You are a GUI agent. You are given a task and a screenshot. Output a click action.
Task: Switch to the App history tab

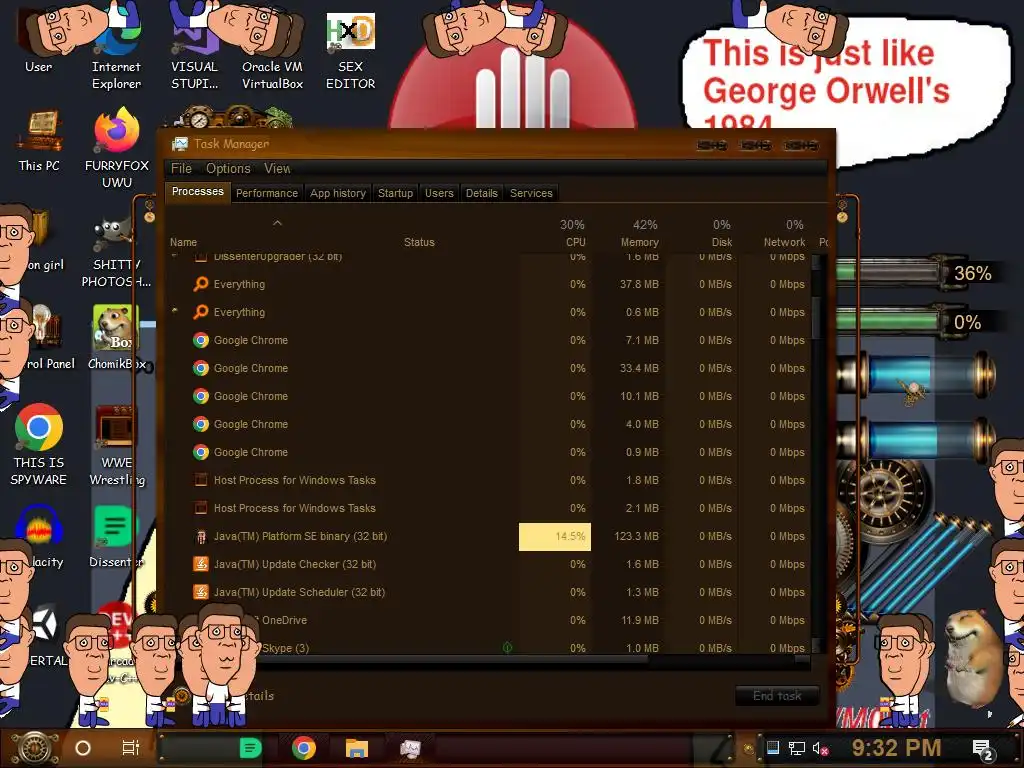pyautogui.click(x=338, y=193)
